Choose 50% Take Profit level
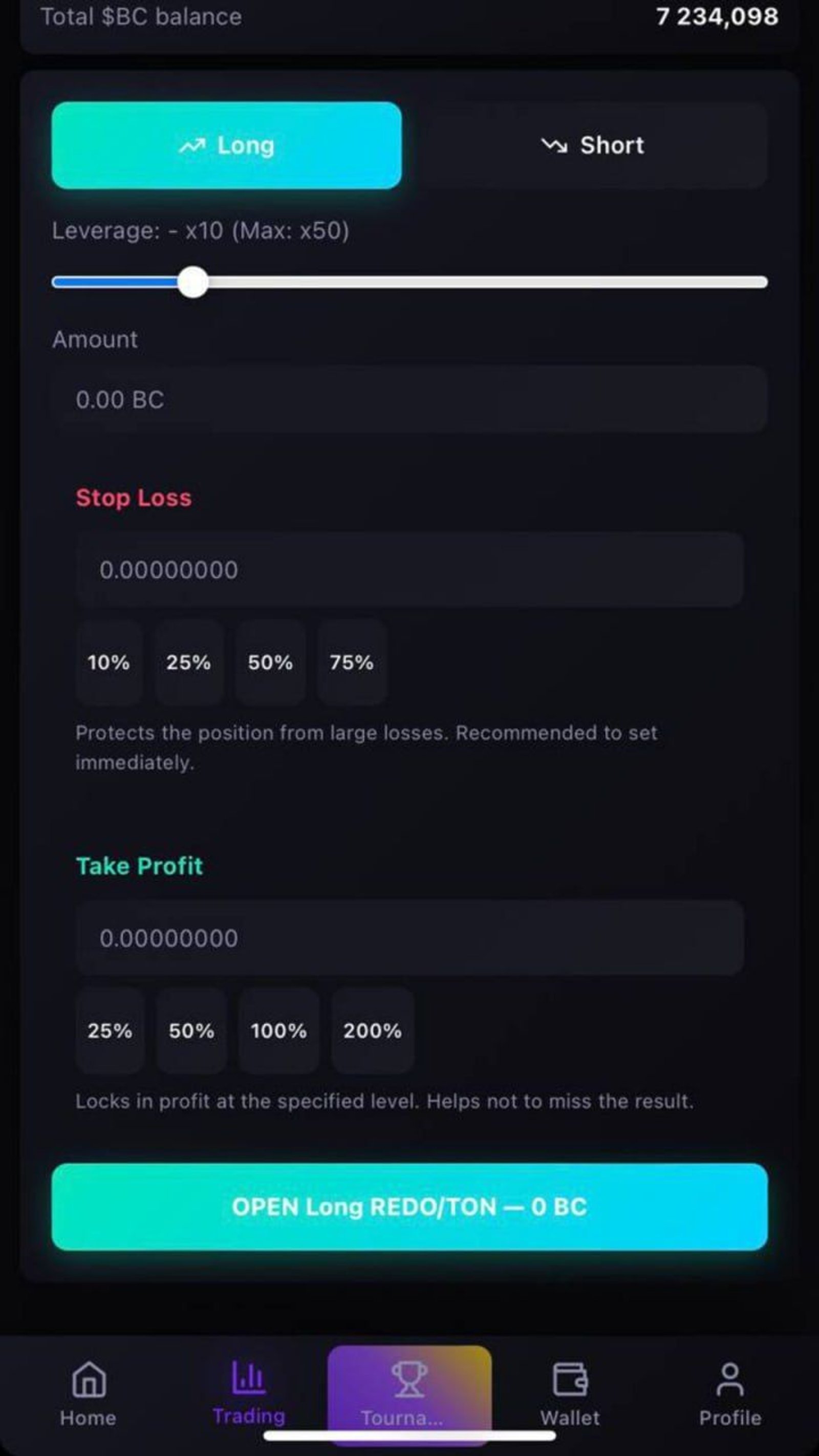 pos(191,1031)
